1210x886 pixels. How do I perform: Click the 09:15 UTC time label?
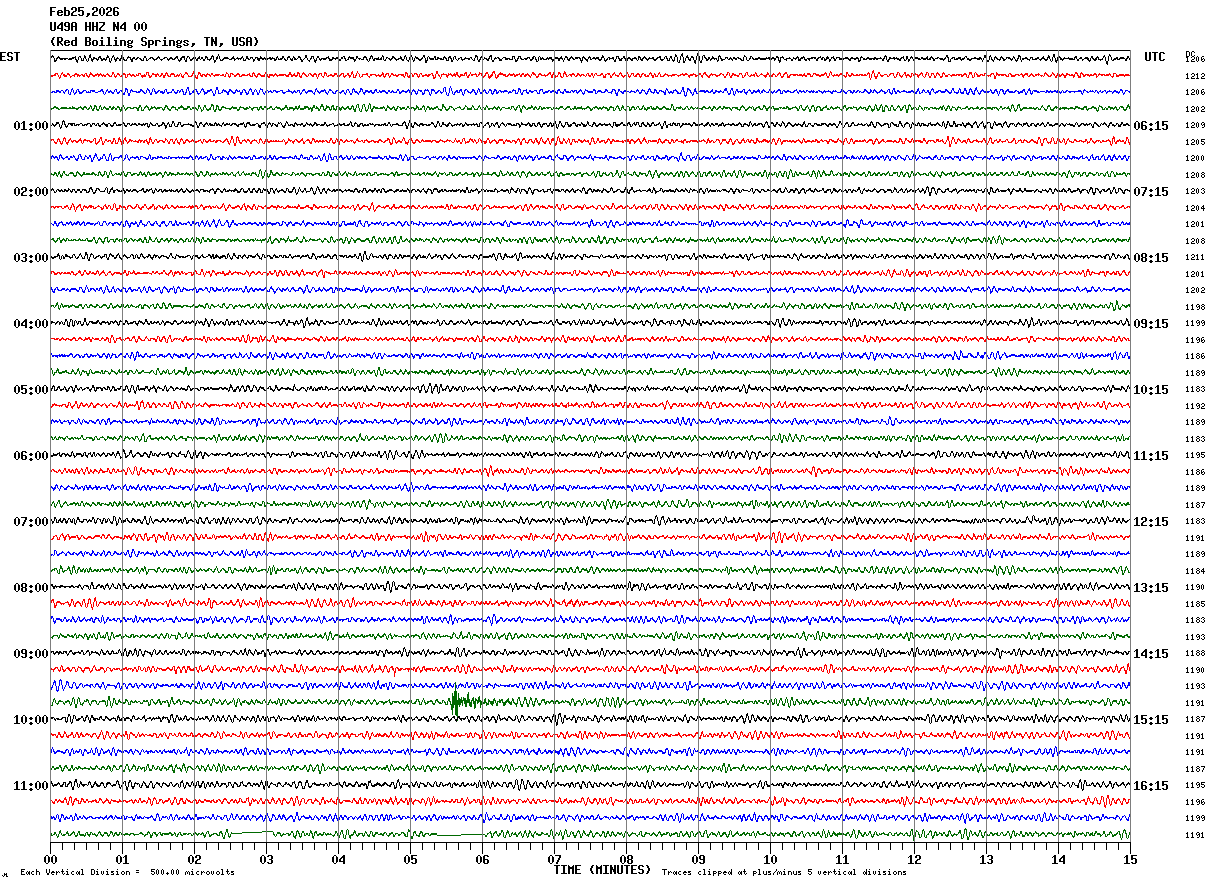click(1151, 324)
